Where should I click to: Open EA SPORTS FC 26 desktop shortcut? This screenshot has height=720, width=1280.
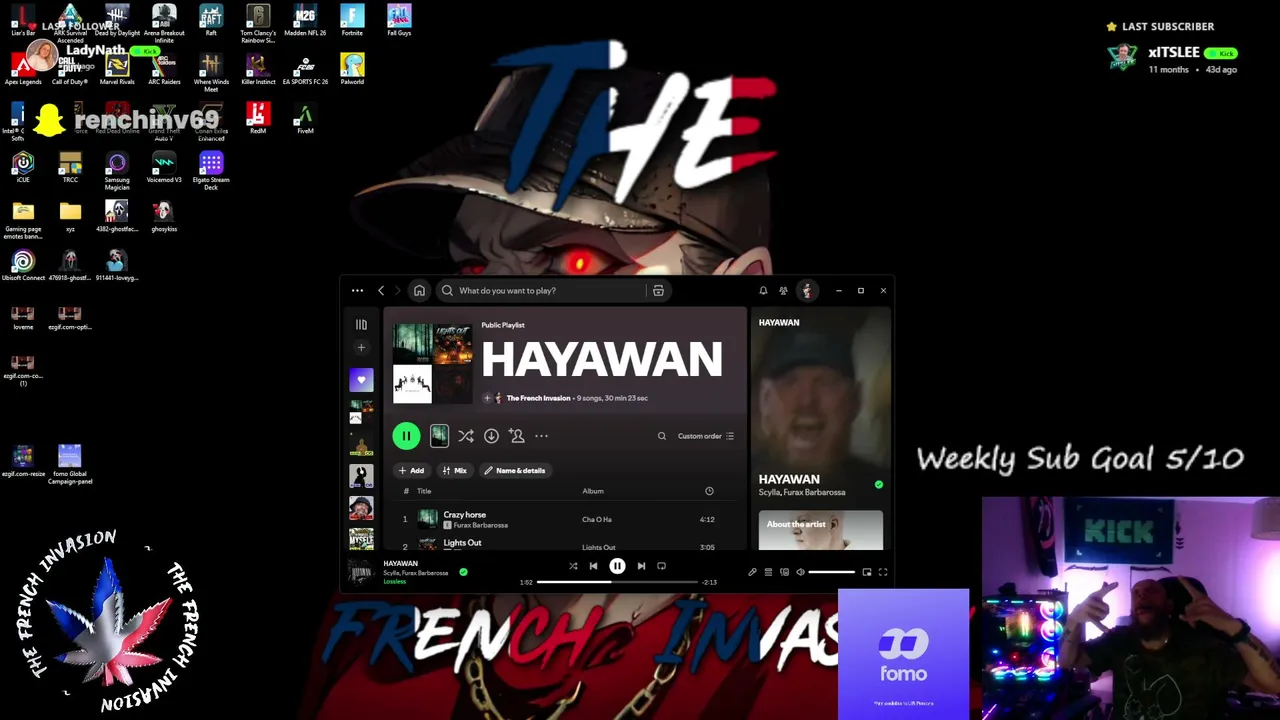[305, 69]
